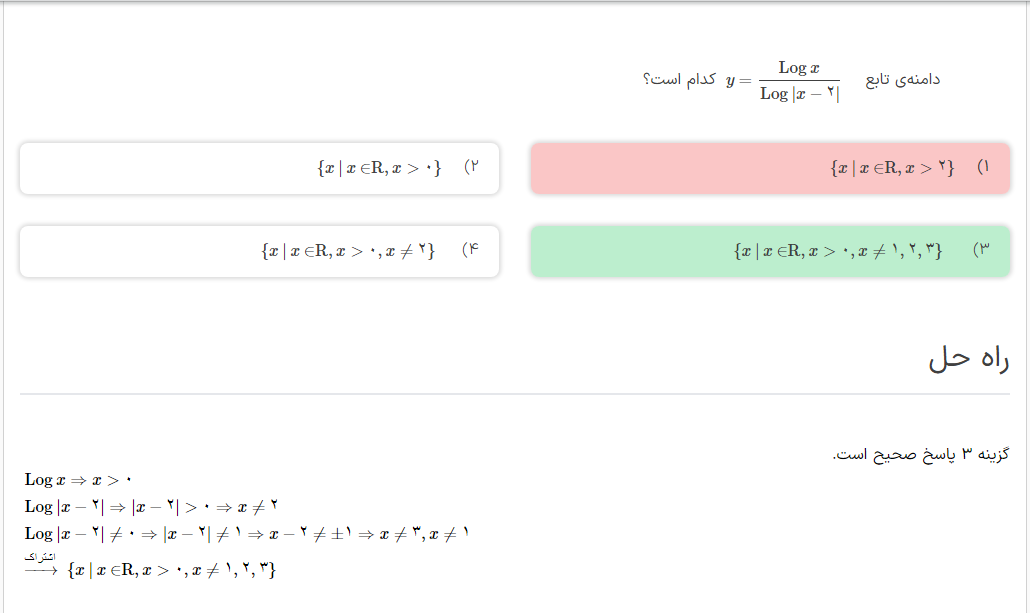Image resolution: width=1030 pixels, height=613 pixels.
Task: Click the divider line under the solution heading
Action: [515, 394]
